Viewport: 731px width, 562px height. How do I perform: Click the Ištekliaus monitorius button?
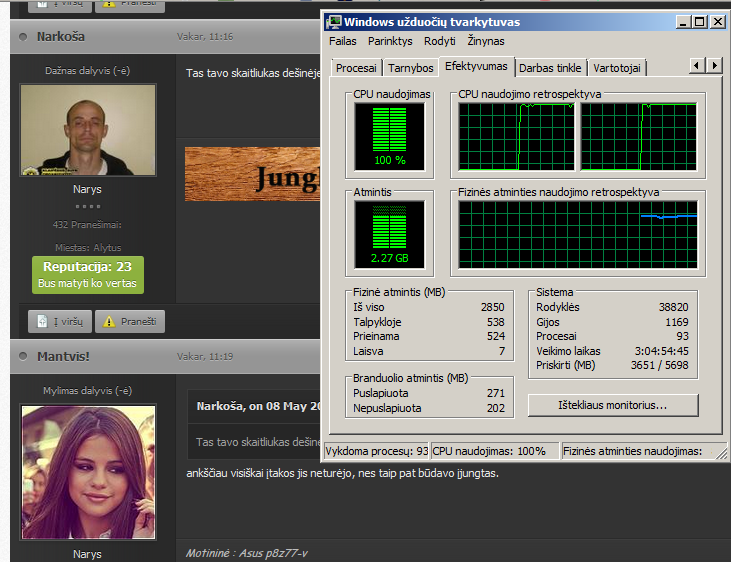613,405
